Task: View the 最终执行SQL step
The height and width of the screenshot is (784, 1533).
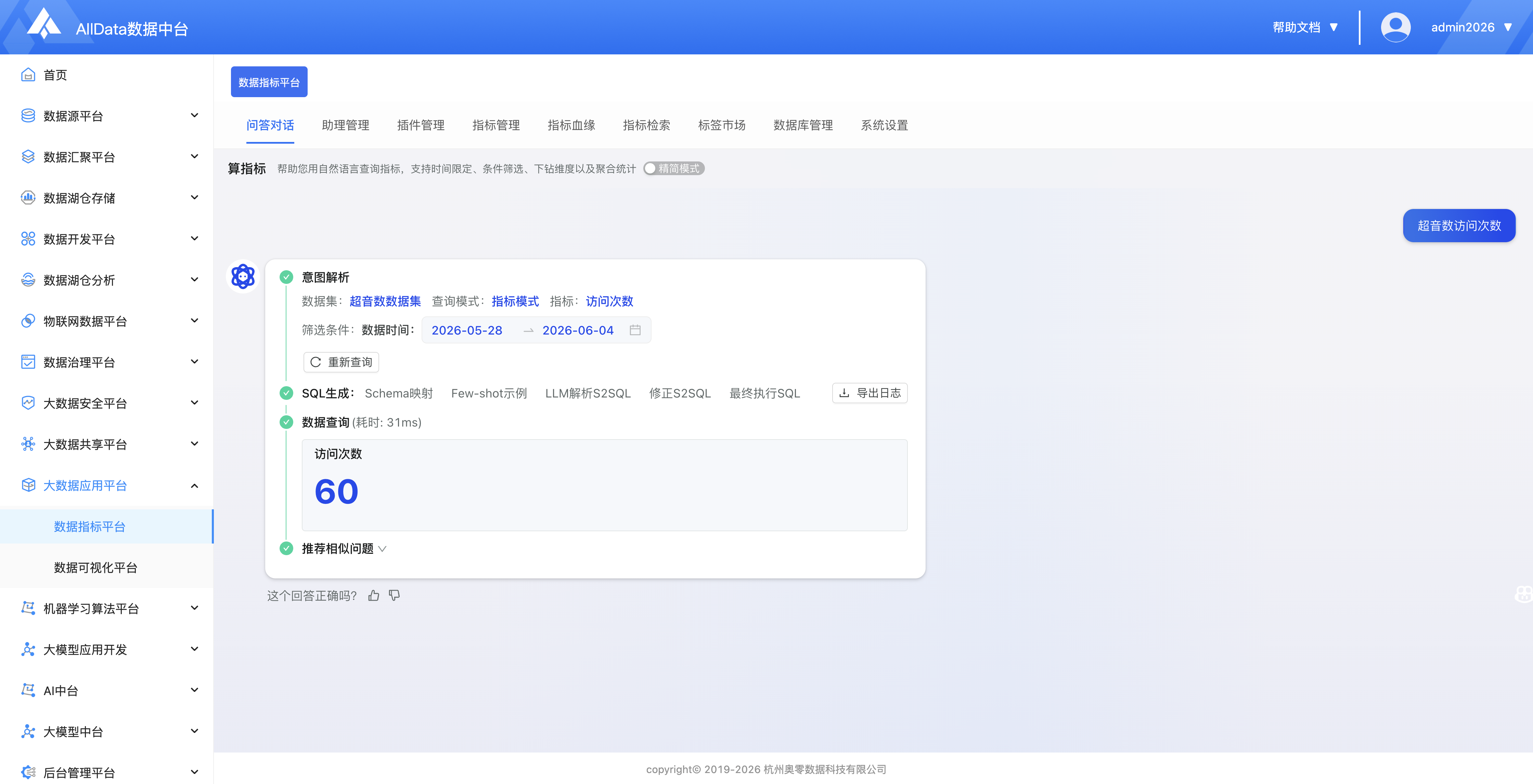Action: click(x=765, y=394)
